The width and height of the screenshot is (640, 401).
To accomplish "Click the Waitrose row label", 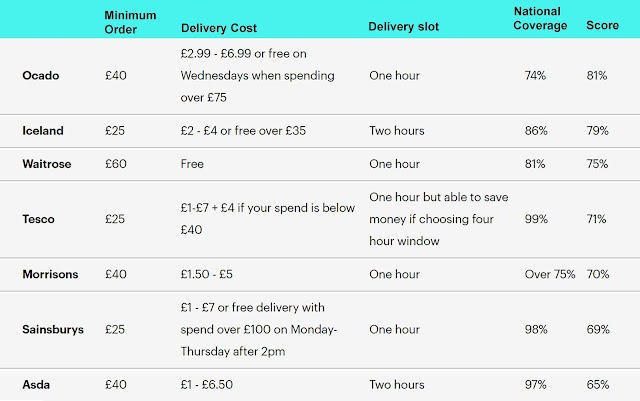I will 45,162.
